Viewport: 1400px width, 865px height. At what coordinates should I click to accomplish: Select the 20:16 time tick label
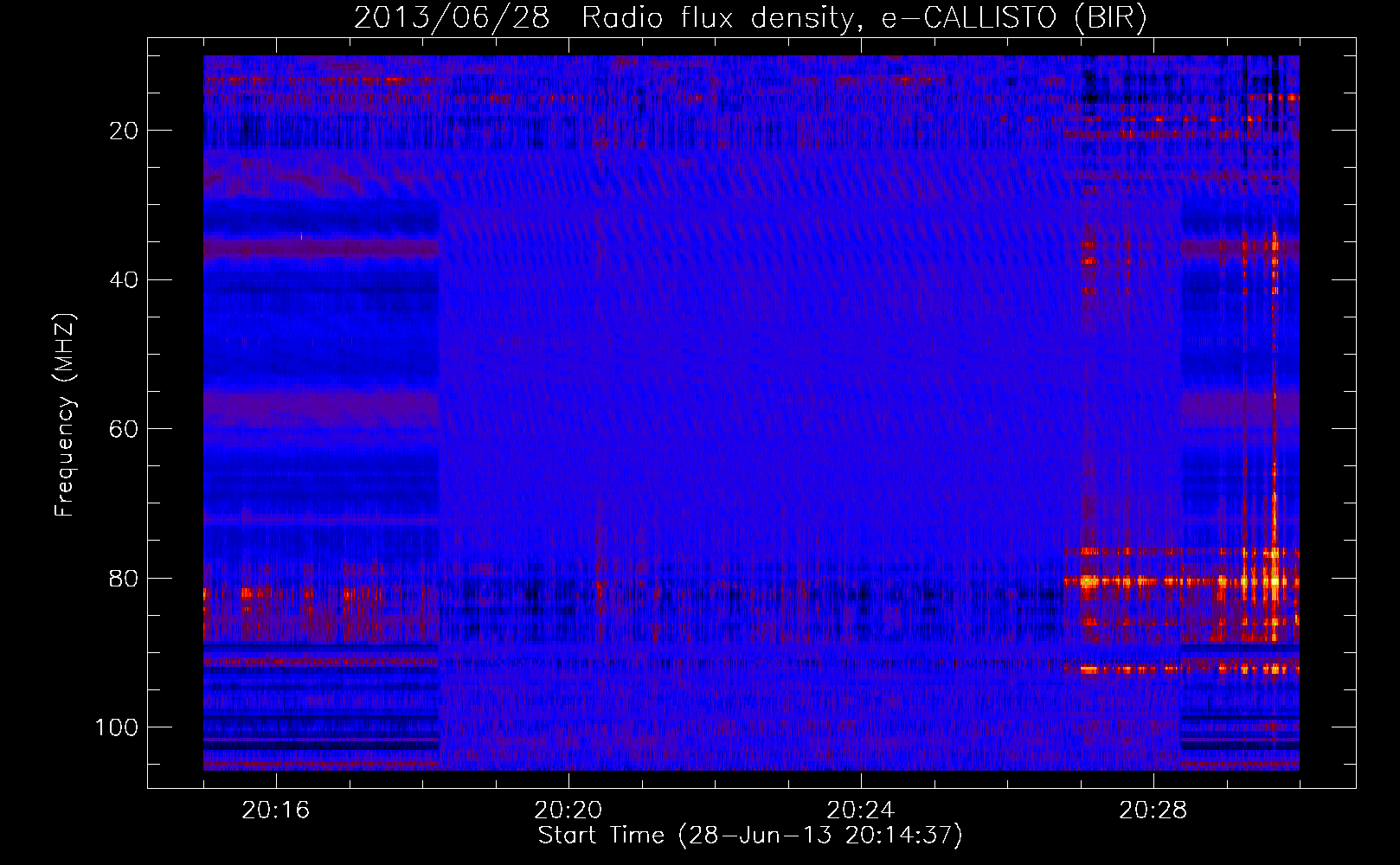click(x=276, y=811)
